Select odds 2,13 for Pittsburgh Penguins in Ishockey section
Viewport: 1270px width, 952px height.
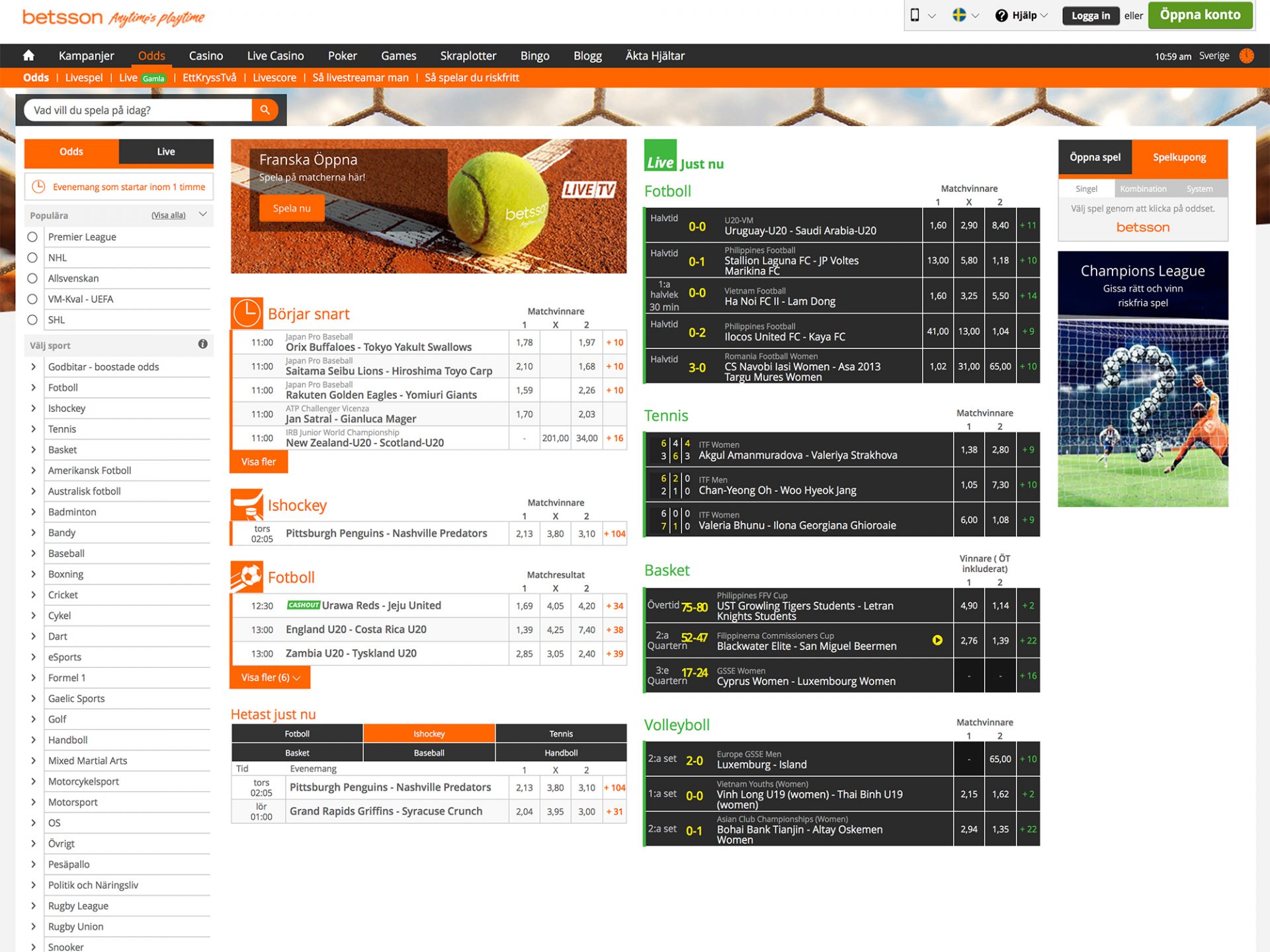[x=525, y=534]
